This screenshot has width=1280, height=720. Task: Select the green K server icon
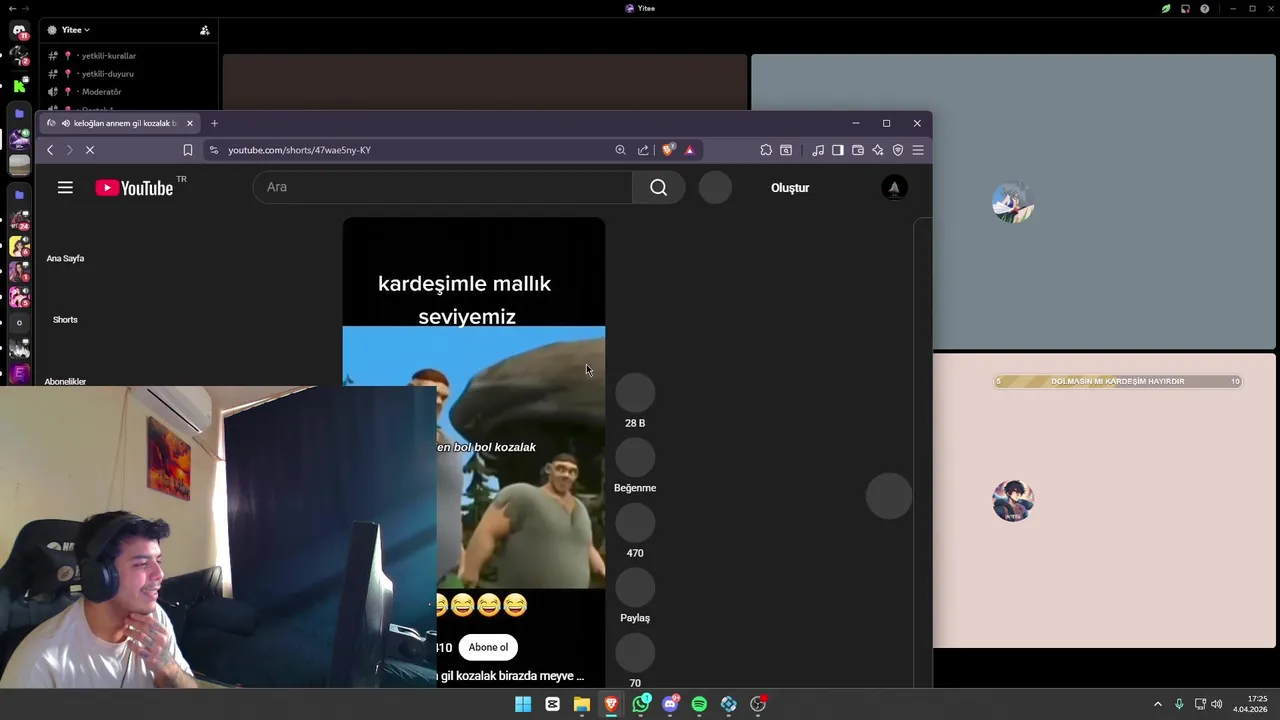(x=19, y=85)
